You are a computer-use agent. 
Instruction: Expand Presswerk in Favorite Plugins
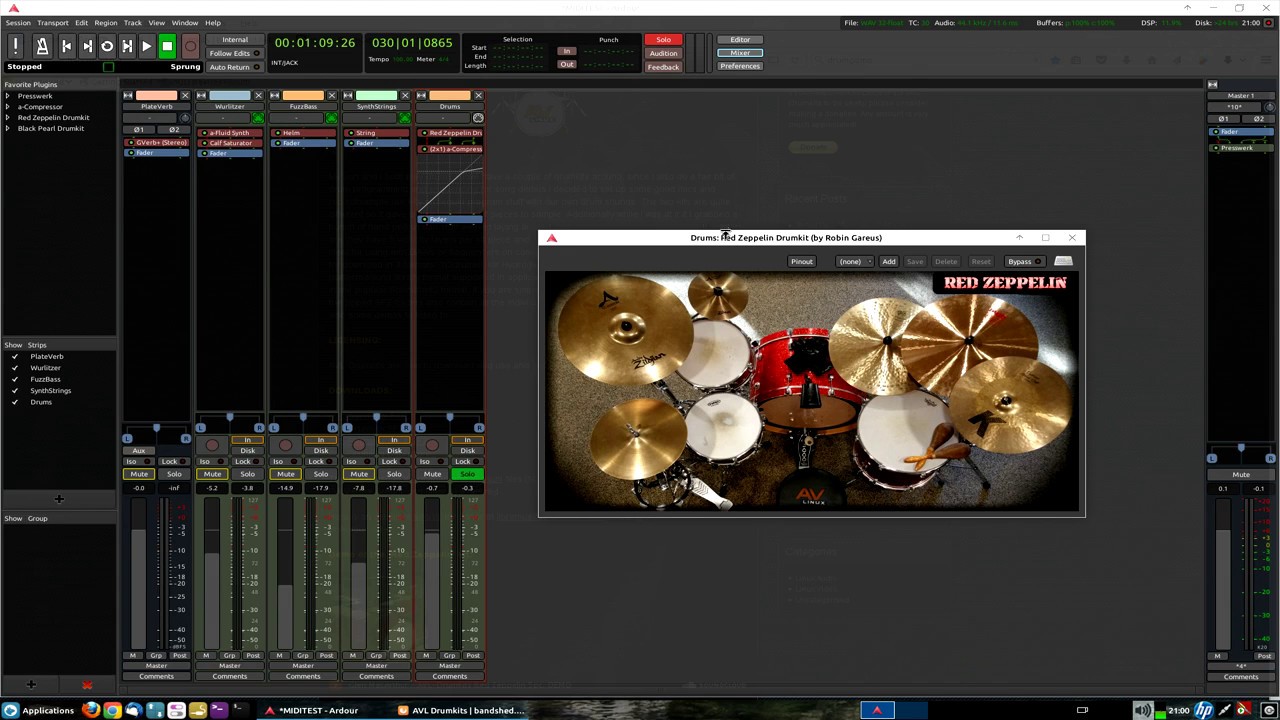[x=7, y=96]
